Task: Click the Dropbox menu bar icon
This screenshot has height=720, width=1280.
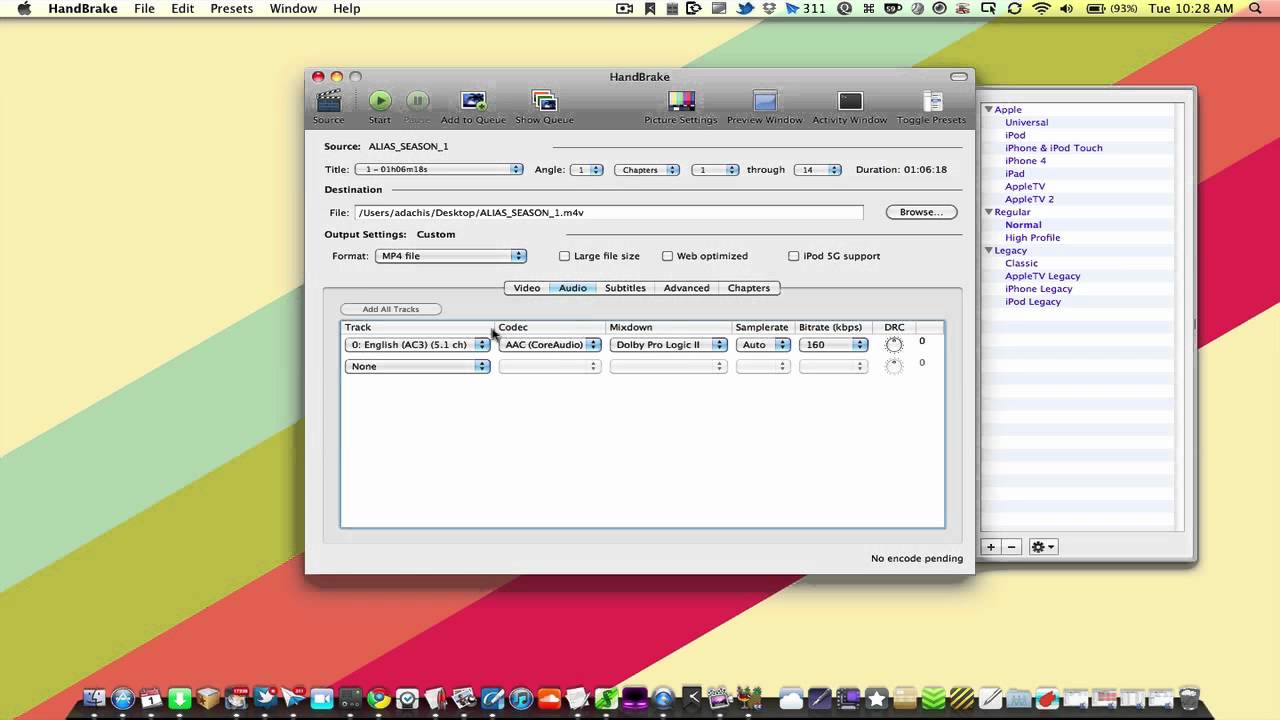Action: click(x=769, y=9)
